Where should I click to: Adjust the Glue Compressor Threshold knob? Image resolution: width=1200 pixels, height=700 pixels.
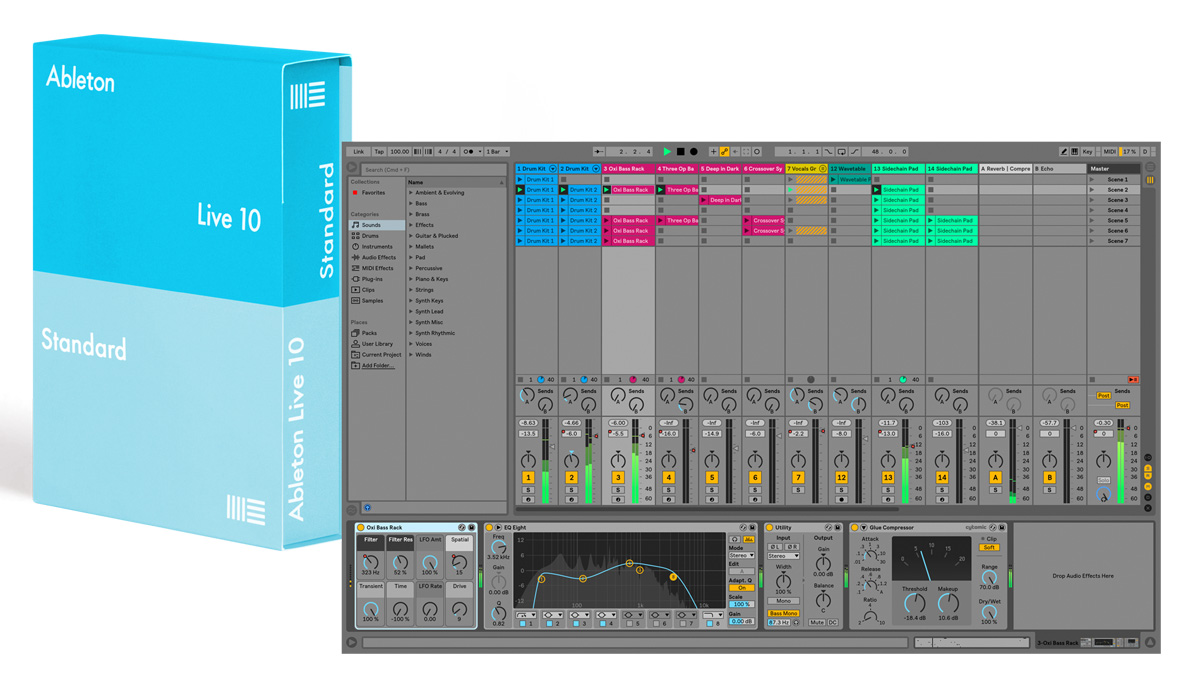point(914,604)
